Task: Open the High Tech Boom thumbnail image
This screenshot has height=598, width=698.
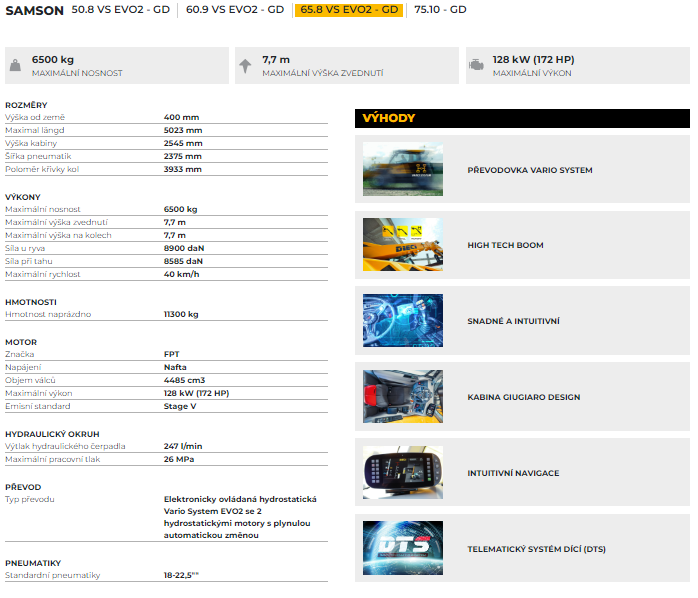Action: click(402, 244)
